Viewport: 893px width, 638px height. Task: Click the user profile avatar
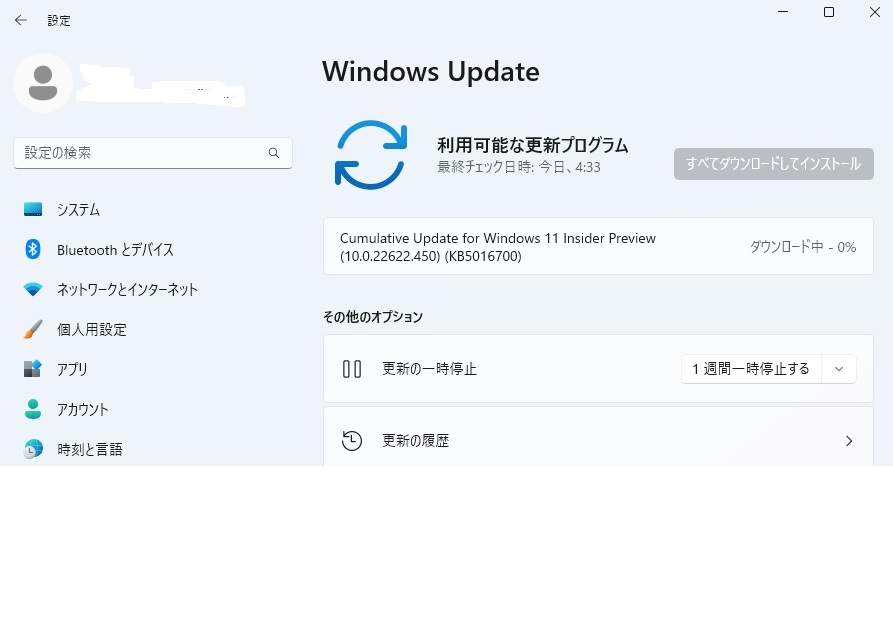pyautogui.click(x=43, y=83)
